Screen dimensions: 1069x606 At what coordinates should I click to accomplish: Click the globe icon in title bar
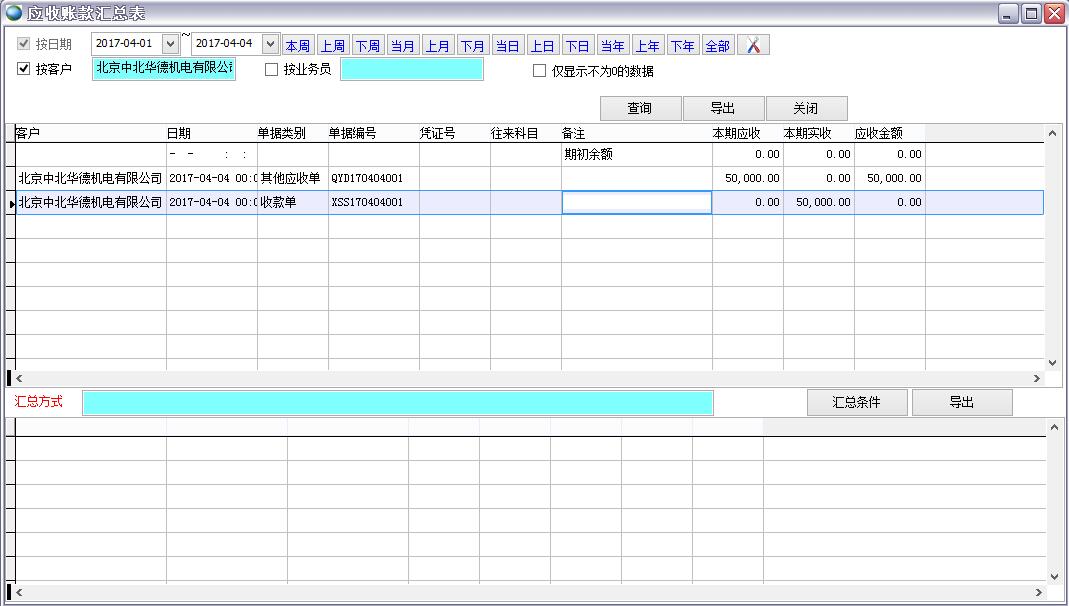14,13
